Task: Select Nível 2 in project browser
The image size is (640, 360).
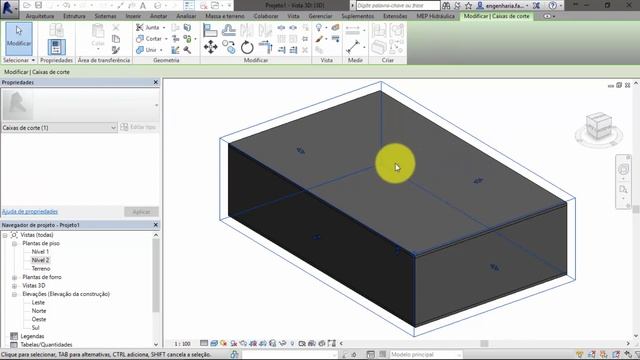Action: tap(40, 260)
